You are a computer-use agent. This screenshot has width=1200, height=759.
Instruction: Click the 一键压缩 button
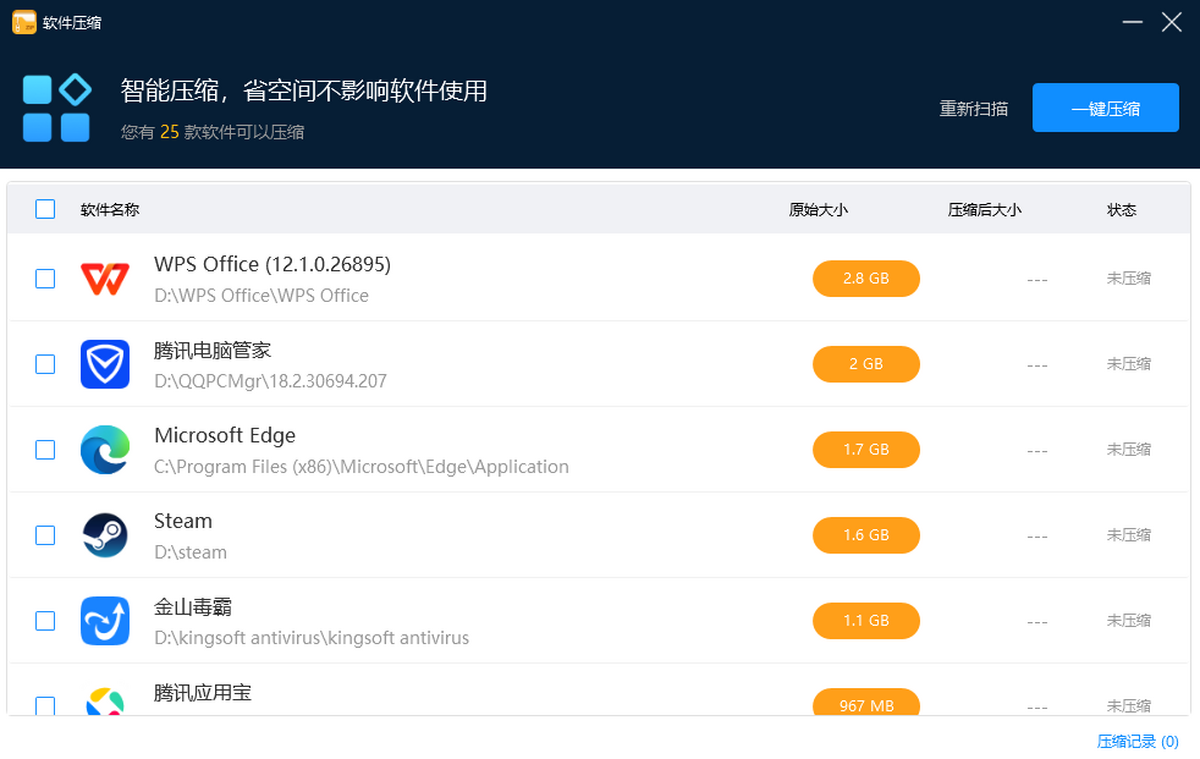coord(1105,108)
